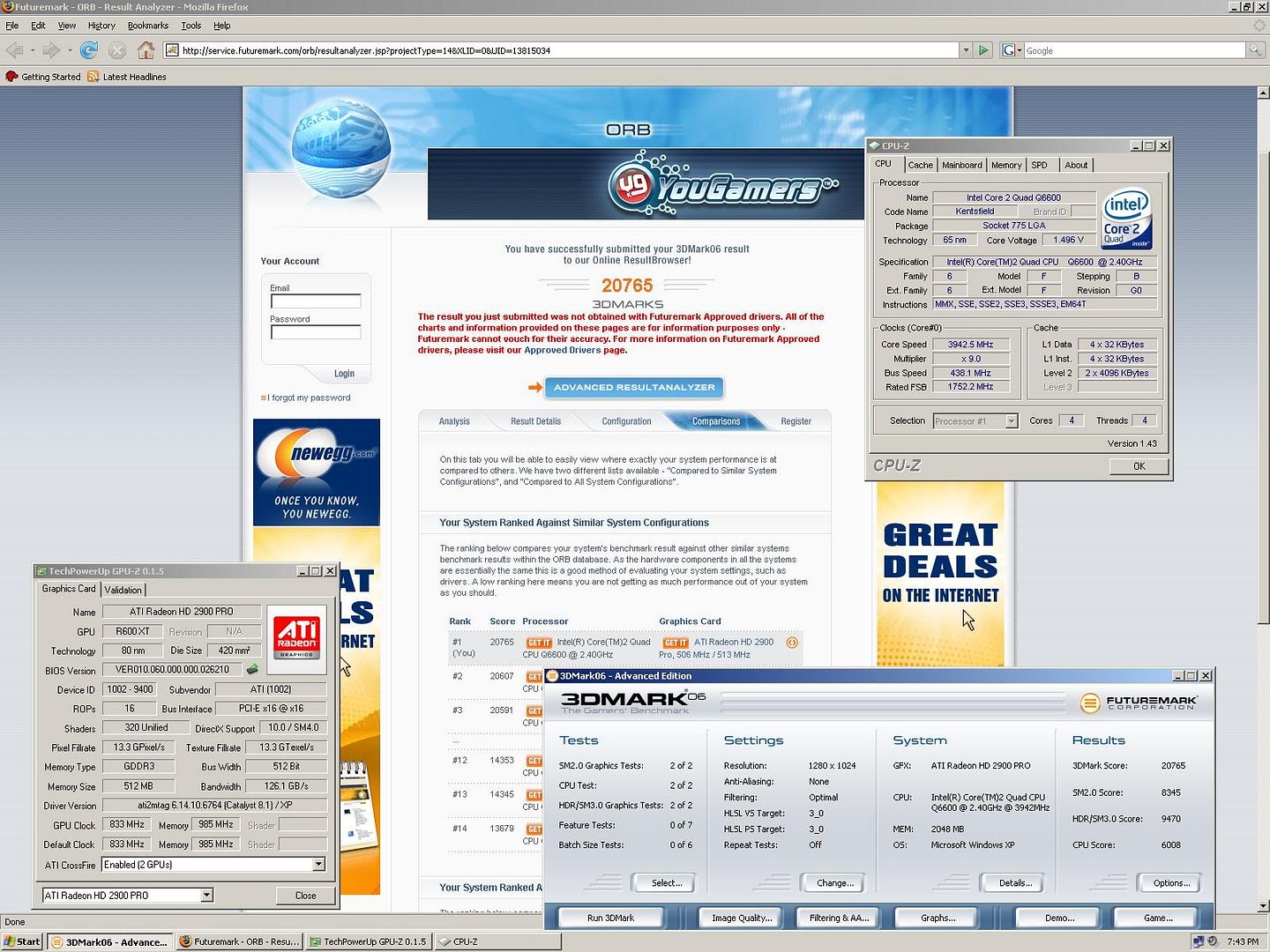This screenshot has height=952, width=1270.
Task: Reload the page in Firefox
Action: pyautogui.click(x=88, y=50)
